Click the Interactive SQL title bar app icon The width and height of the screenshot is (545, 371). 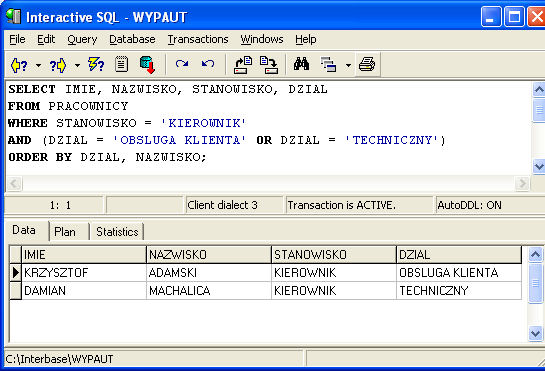tap(13, 16)
